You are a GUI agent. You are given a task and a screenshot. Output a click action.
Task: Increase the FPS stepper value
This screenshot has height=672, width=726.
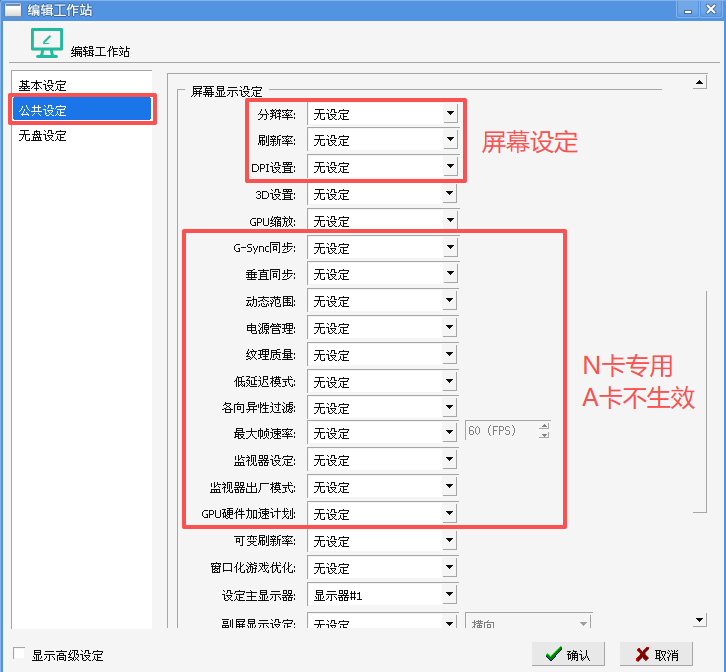[x=544, y=426]
